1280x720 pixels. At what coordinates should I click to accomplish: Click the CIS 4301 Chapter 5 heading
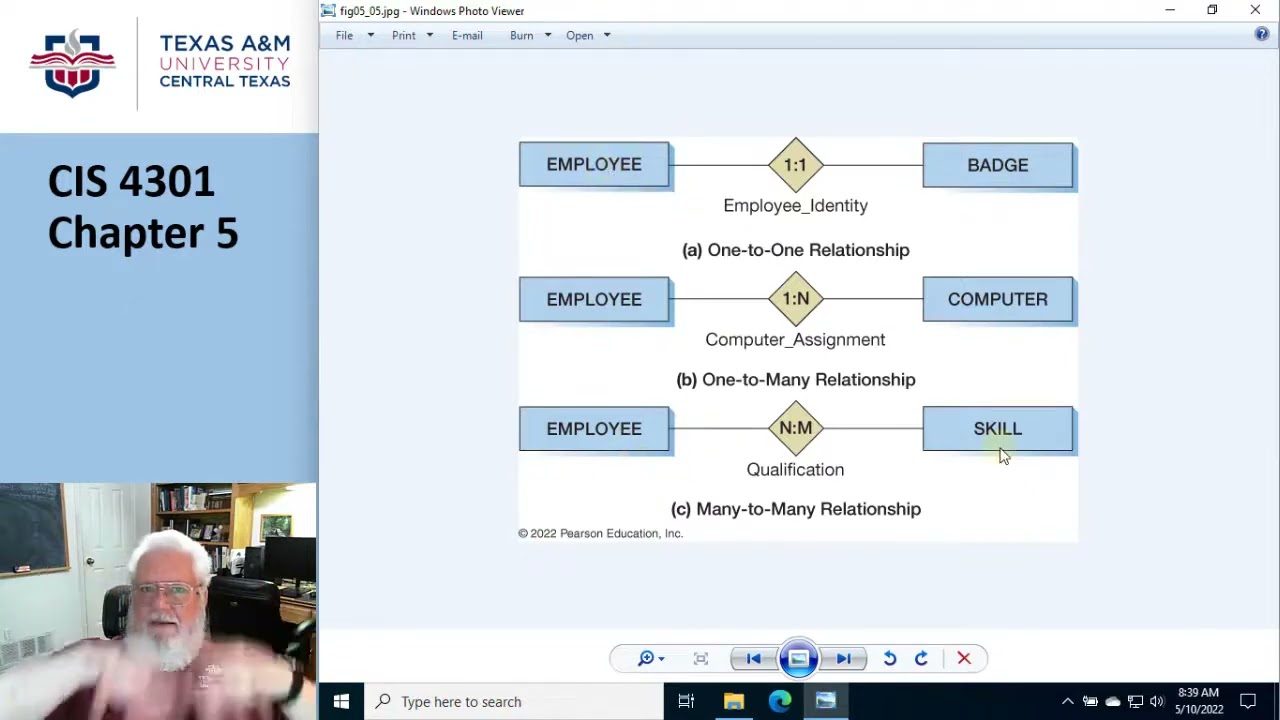pyautogui.click(x=143, y=207)
